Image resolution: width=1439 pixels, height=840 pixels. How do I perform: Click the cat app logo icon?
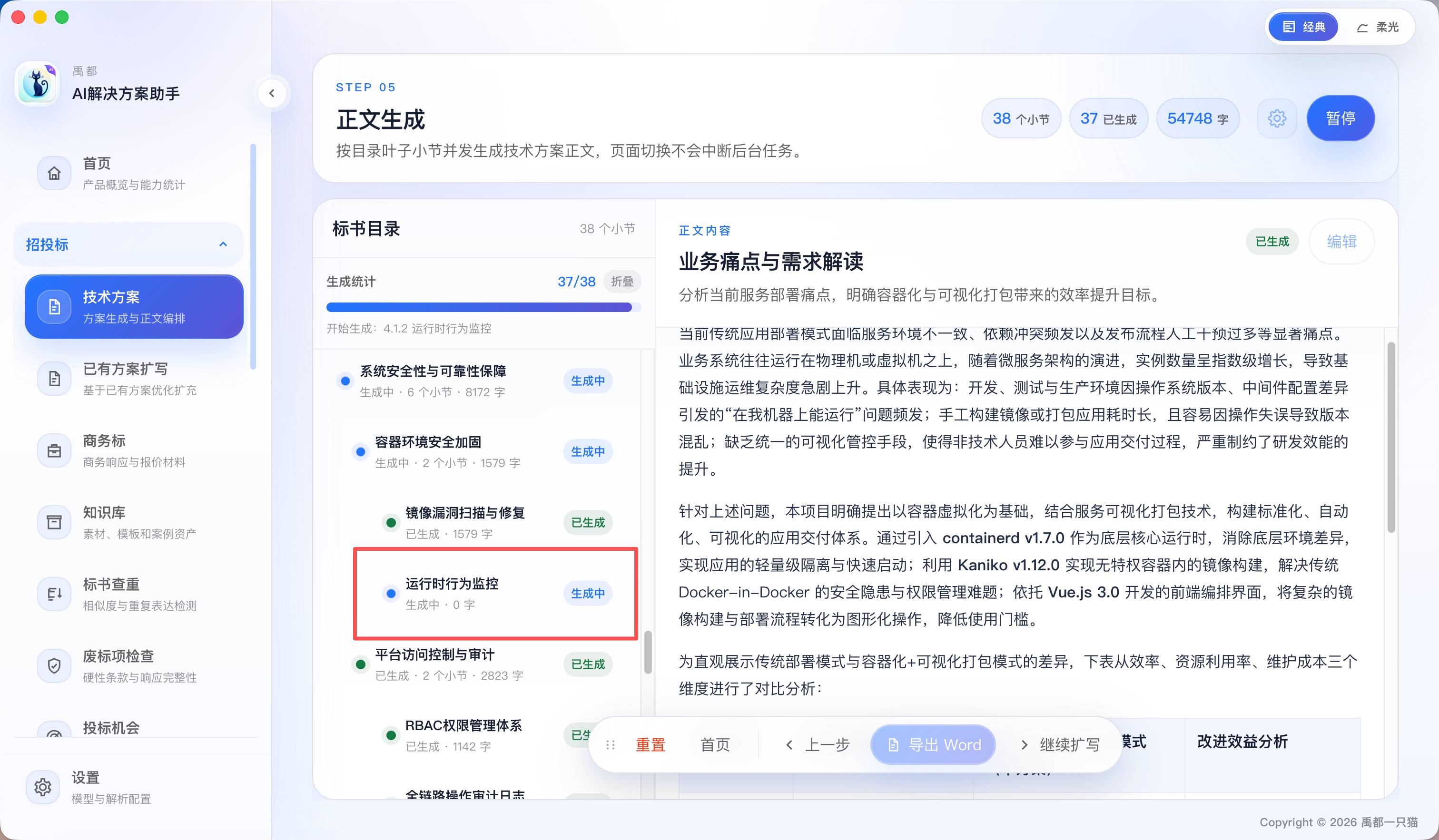[x=37, y=83]
